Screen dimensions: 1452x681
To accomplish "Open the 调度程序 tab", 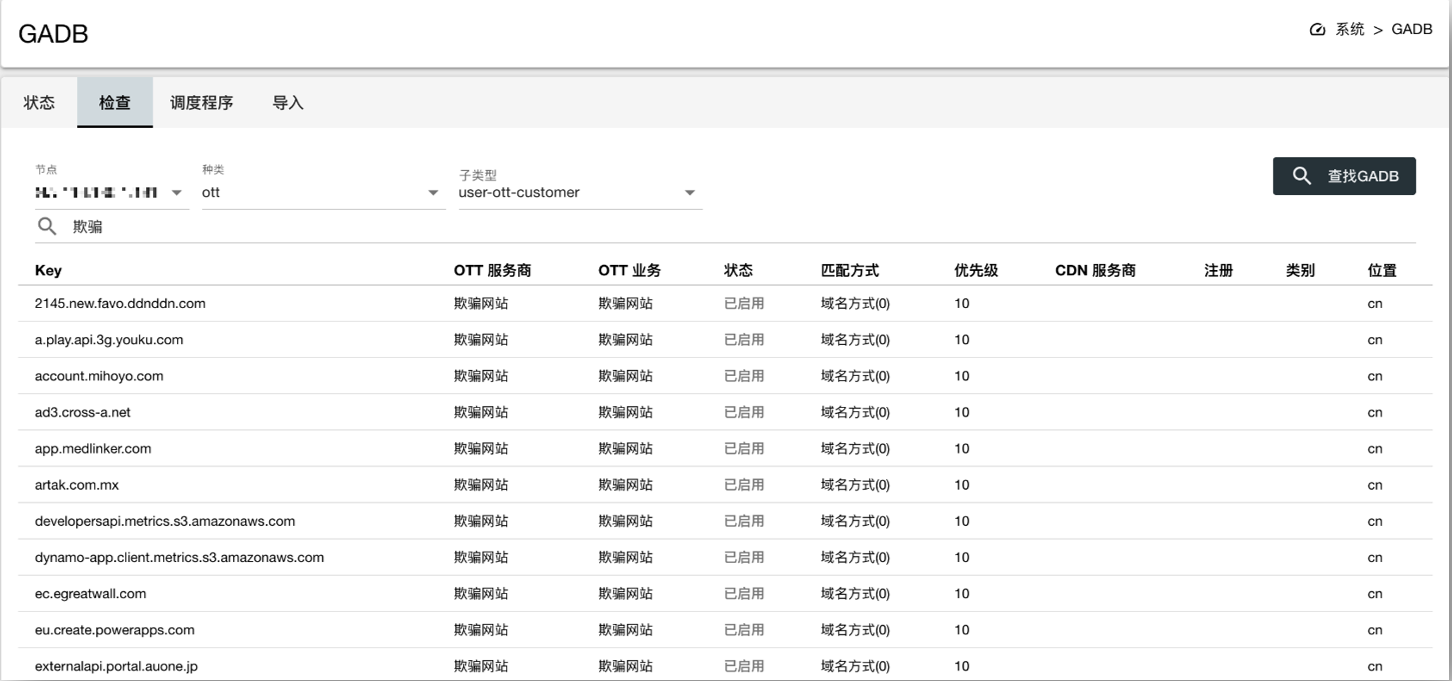I will click(201, 103).
